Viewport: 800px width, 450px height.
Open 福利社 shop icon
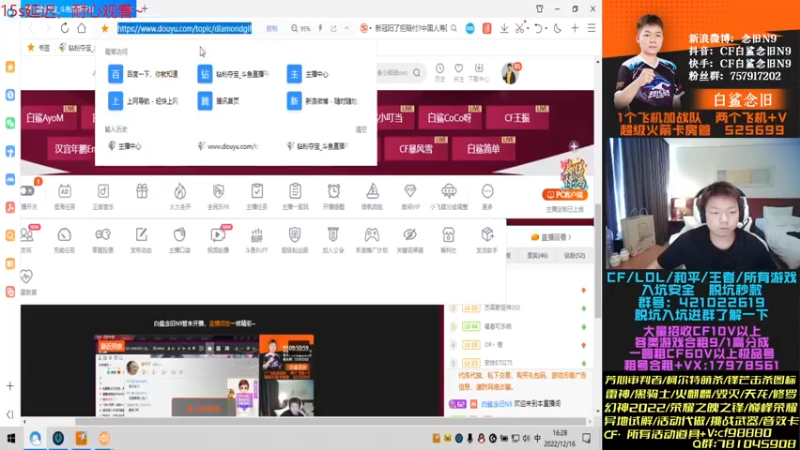point(448,235)
